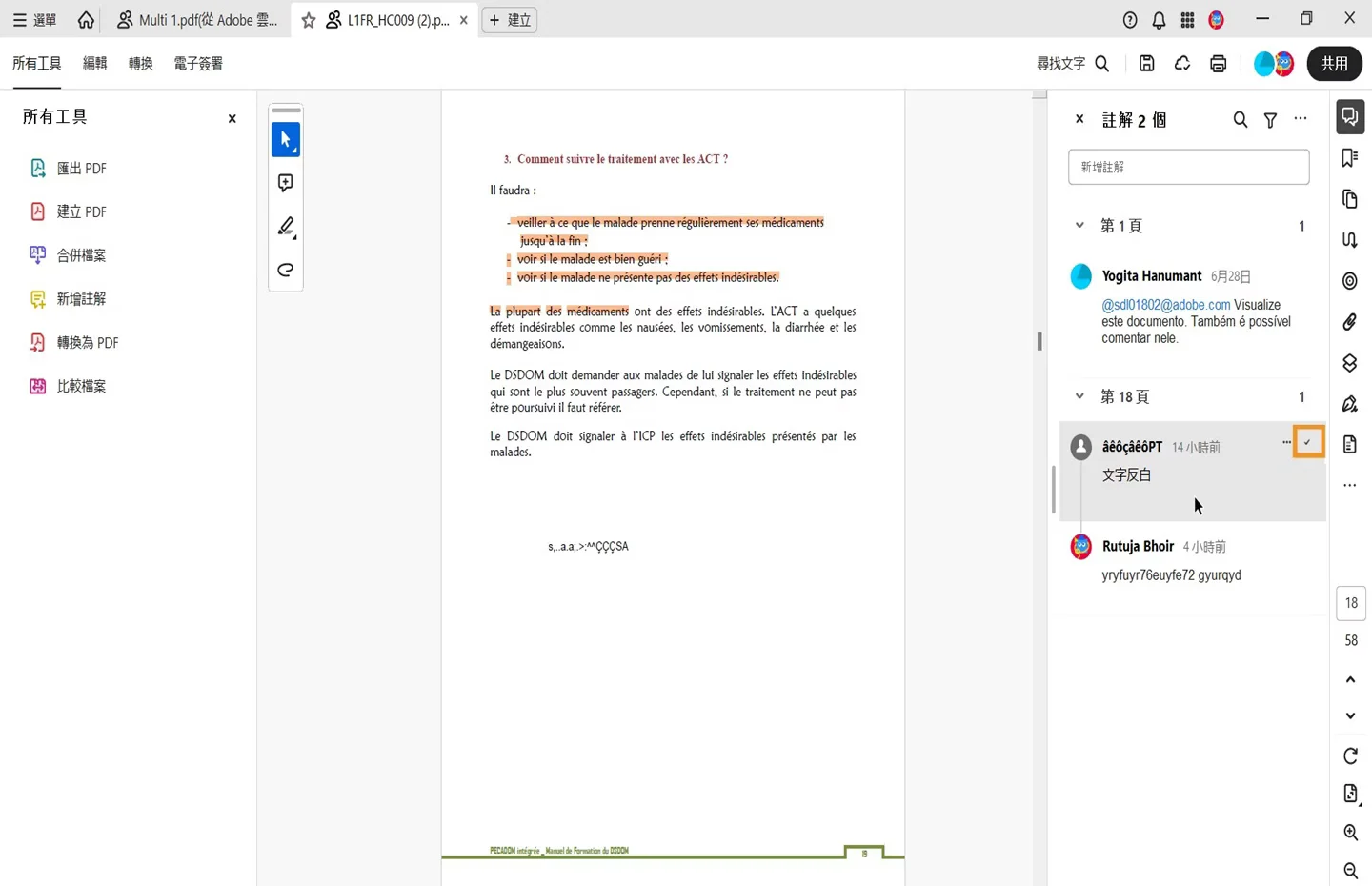
Task: Click the print icon
Action: 1218,64
